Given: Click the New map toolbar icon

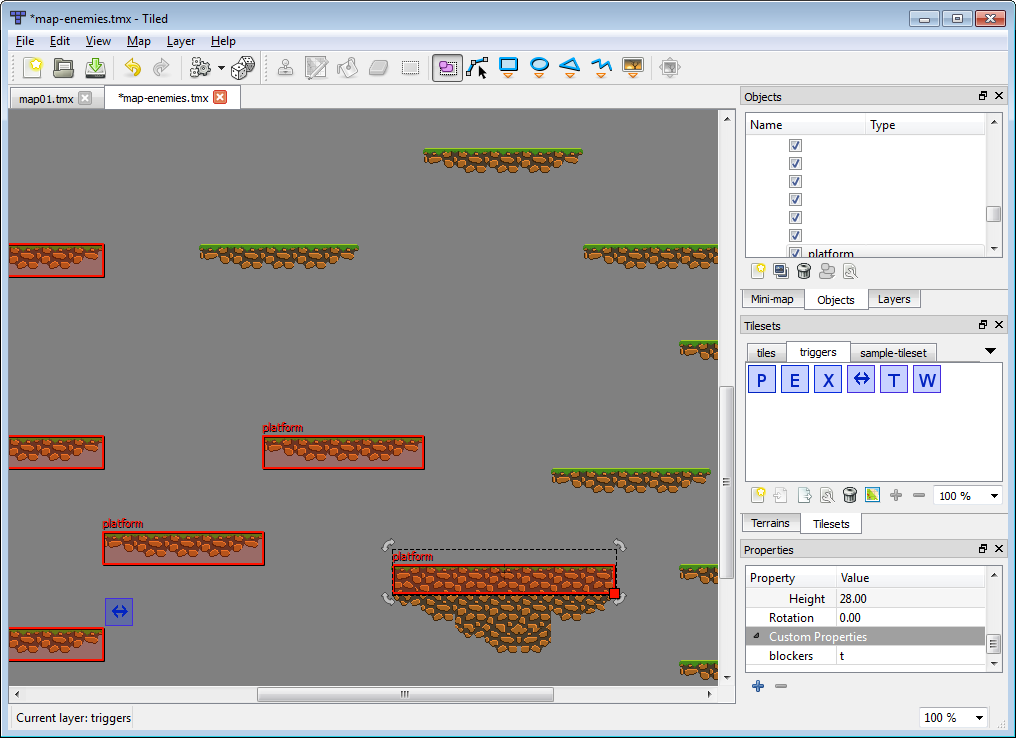Looking at the screenshot, I should pyautogui.click(x=33, y=67).
